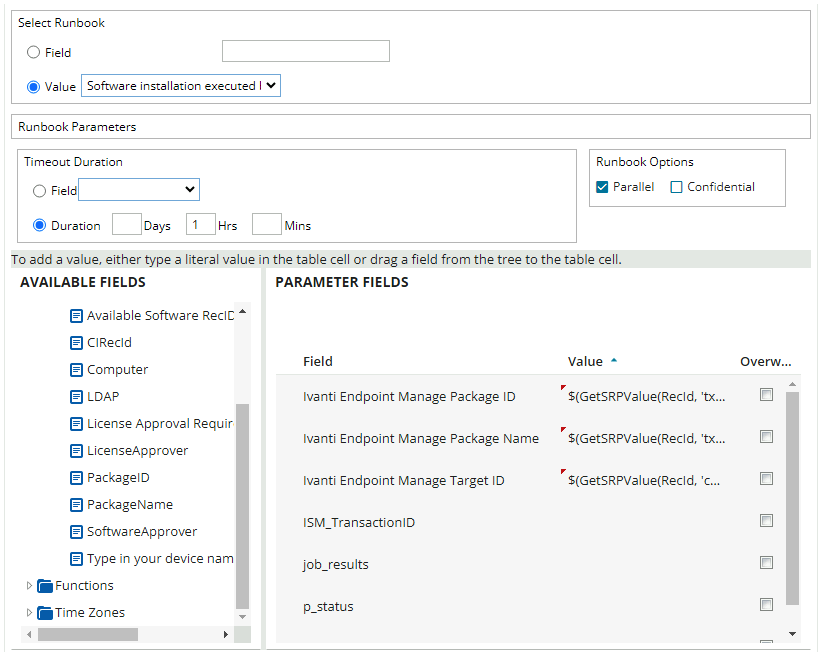Click the Computer field icon
The width and height of the screenshot is (818, 652).
(x=76, y=370)
